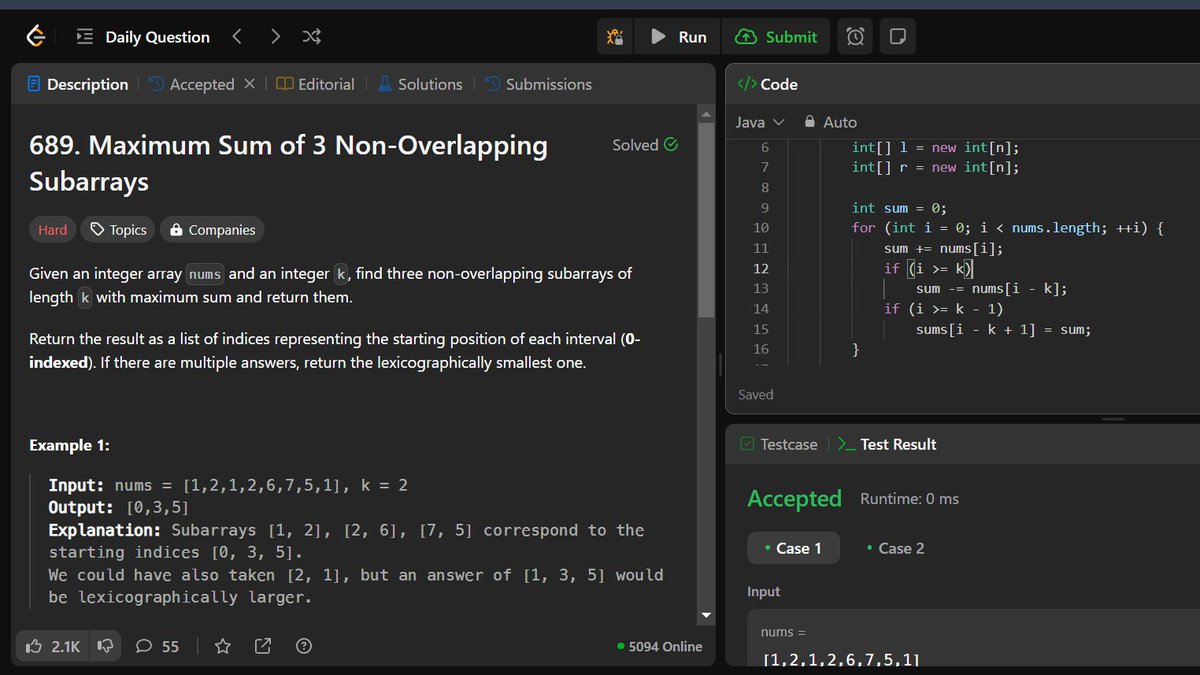The image size is (1200, 675).
Task: Open the notes sticky icon
Action: click(x=897, y=37)
